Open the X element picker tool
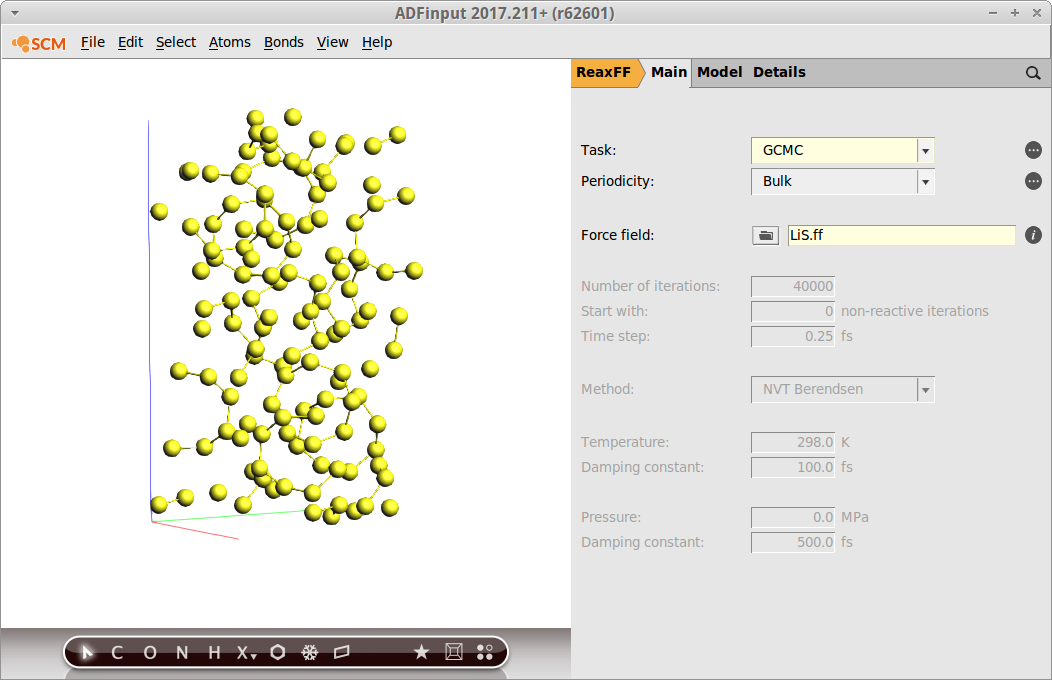1052x680 pixels. (x=246, y=653)
